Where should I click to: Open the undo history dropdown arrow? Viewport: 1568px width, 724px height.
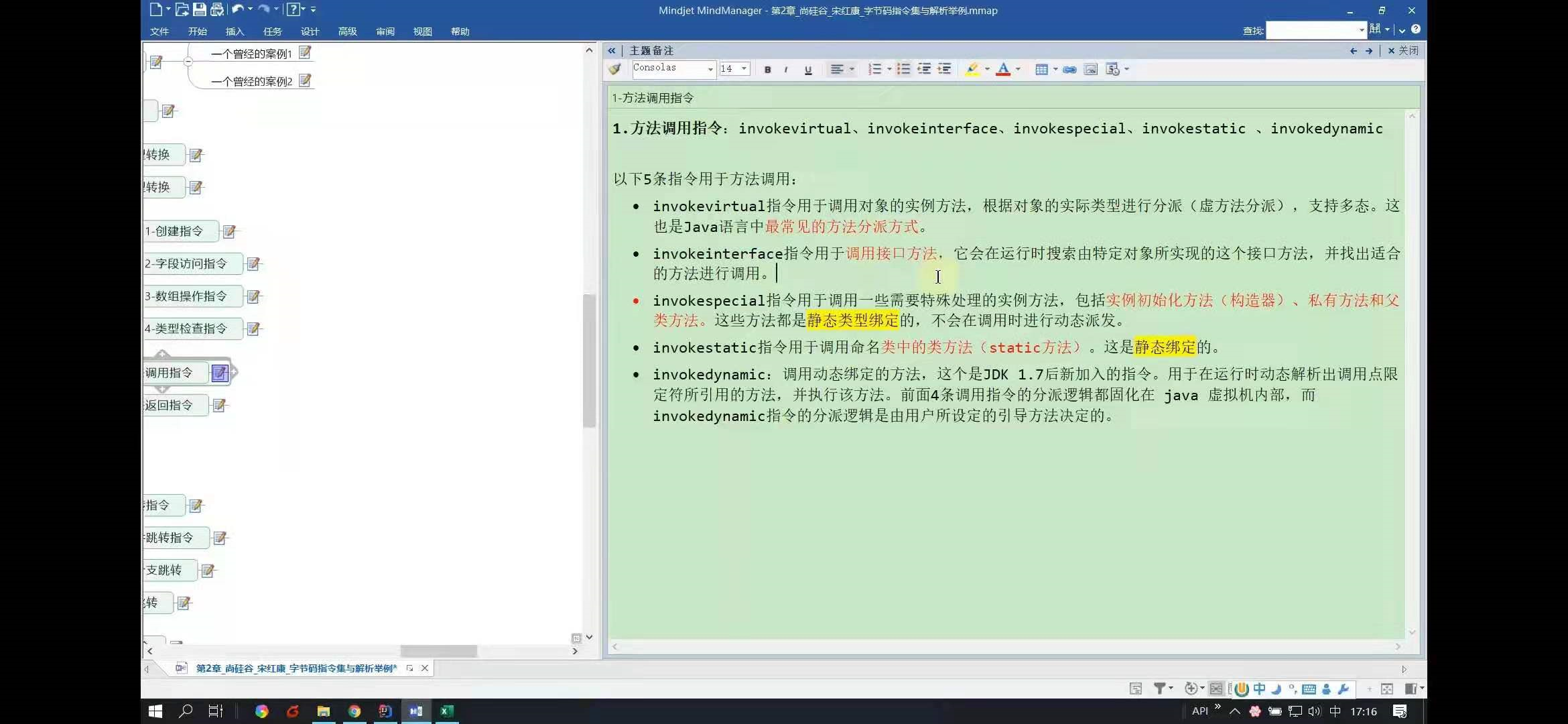pos(250,9)
